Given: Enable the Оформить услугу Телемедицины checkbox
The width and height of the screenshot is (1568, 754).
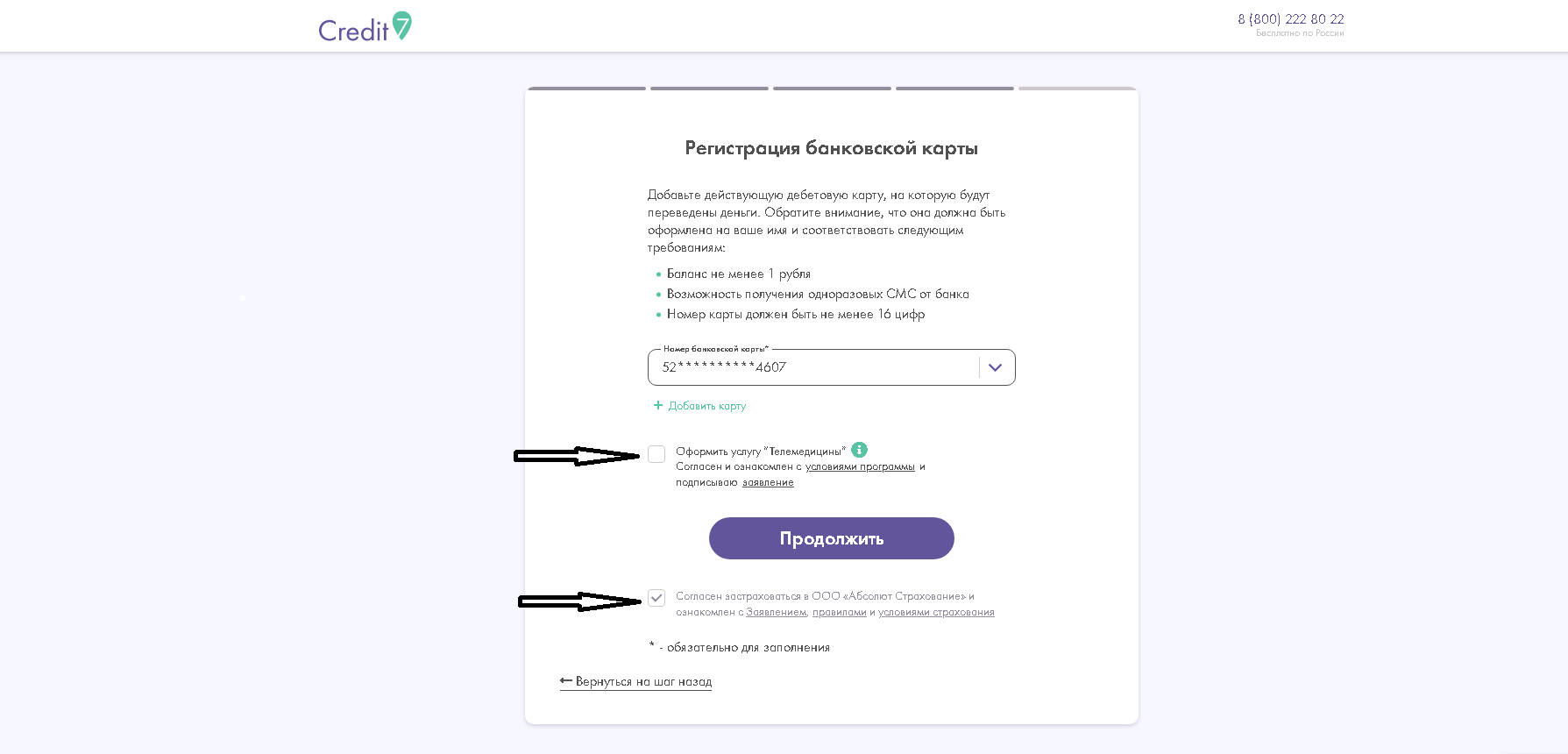Looking at the screenshot, I should (x=656, y=454).
